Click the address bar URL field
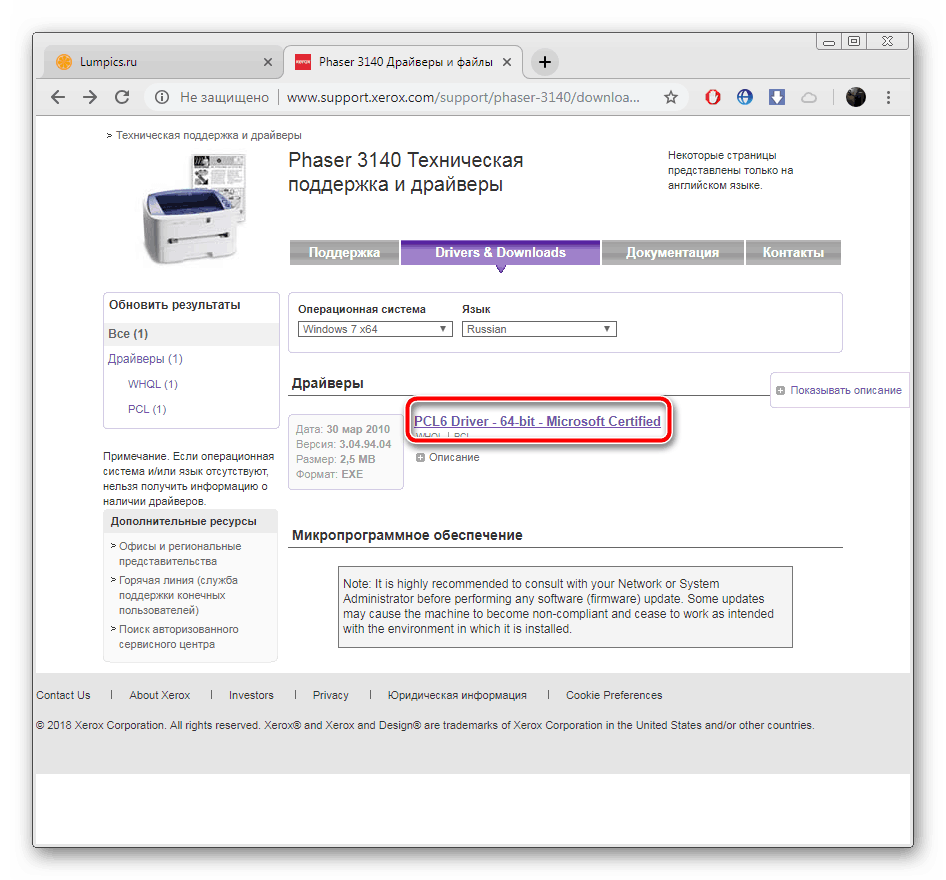This screenshot has width=946, height=880. click(x=460, y=97)
